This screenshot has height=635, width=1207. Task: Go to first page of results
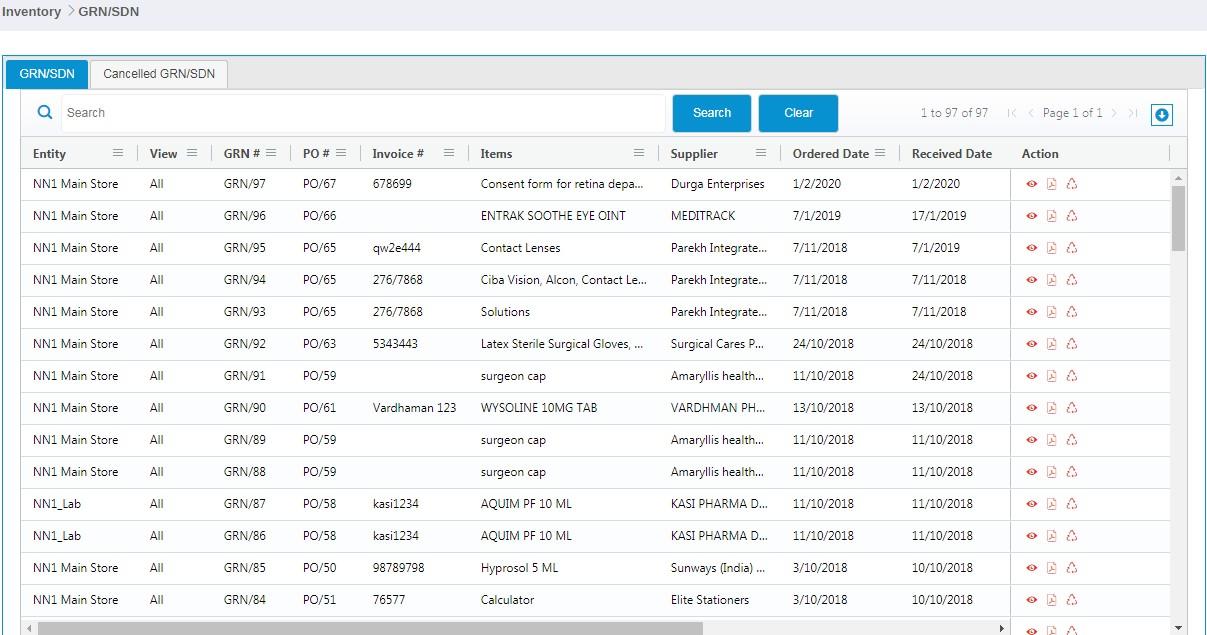(x=1012, y=113)
